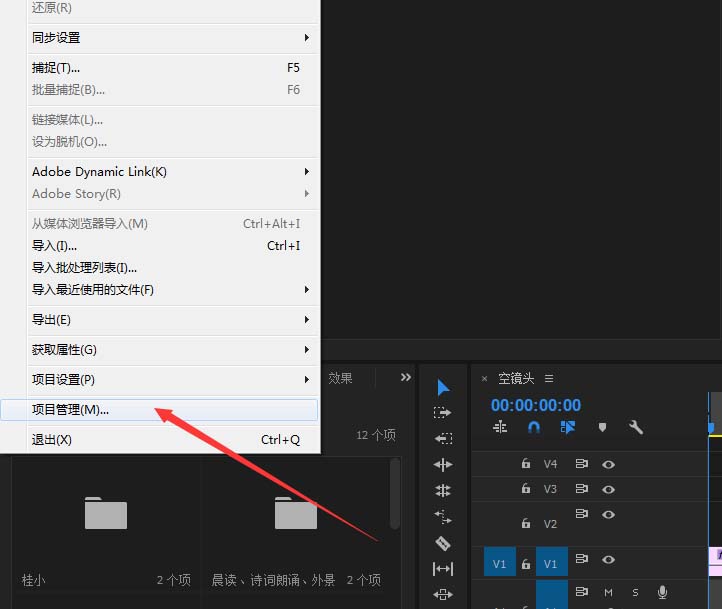
Task: Click the timeline playhead marker
Action: [x=711, y=429]
